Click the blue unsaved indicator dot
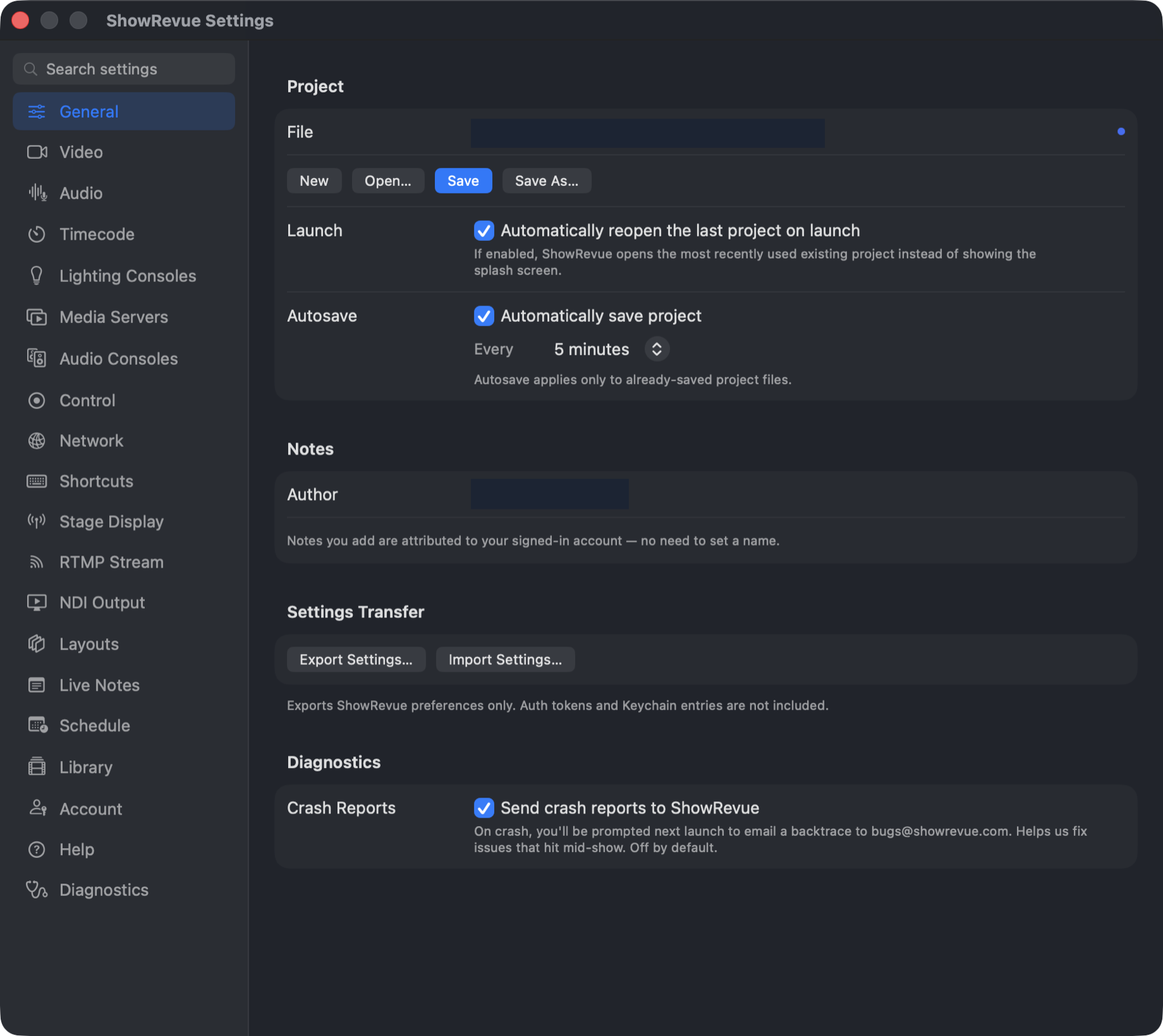Image resolution: width=1163 pixels, height=1036 pixels. pyautogui.click(x=1121, y=132)
